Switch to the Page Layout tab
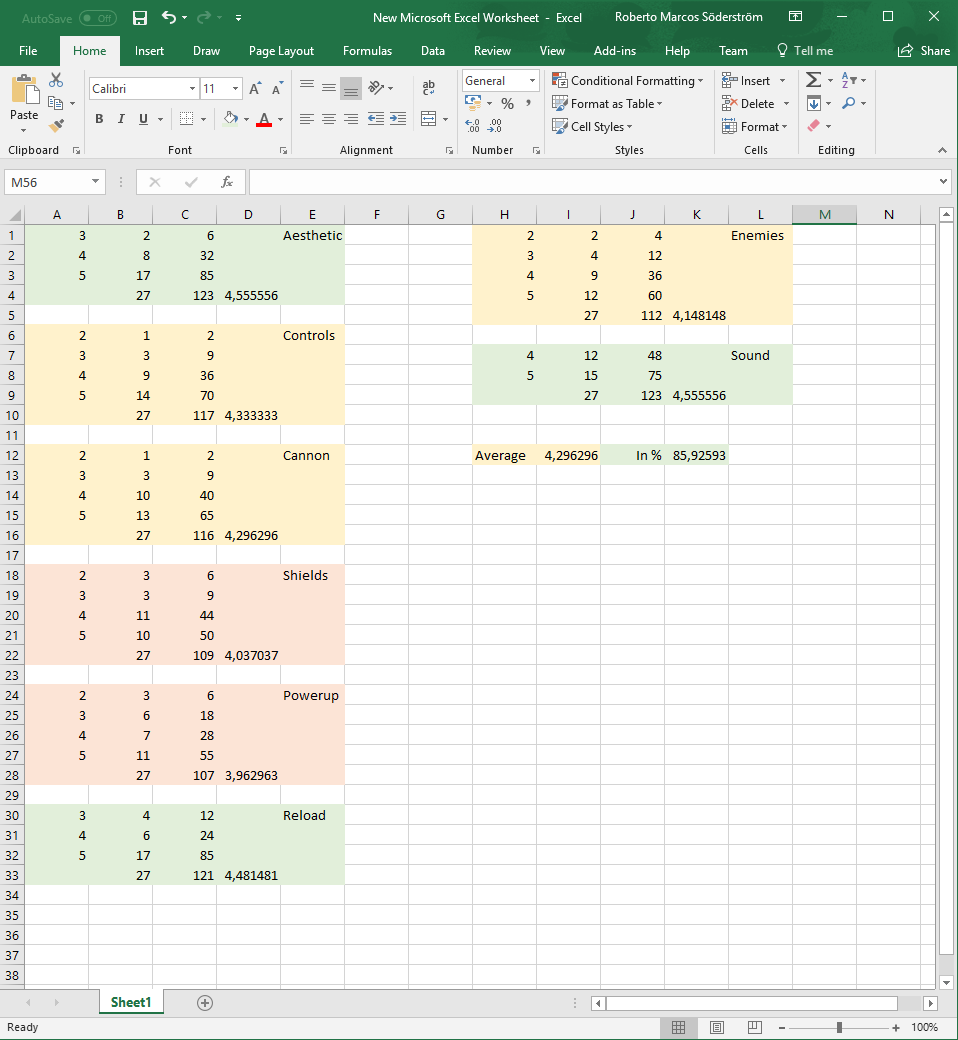 (x=281, y=51)
